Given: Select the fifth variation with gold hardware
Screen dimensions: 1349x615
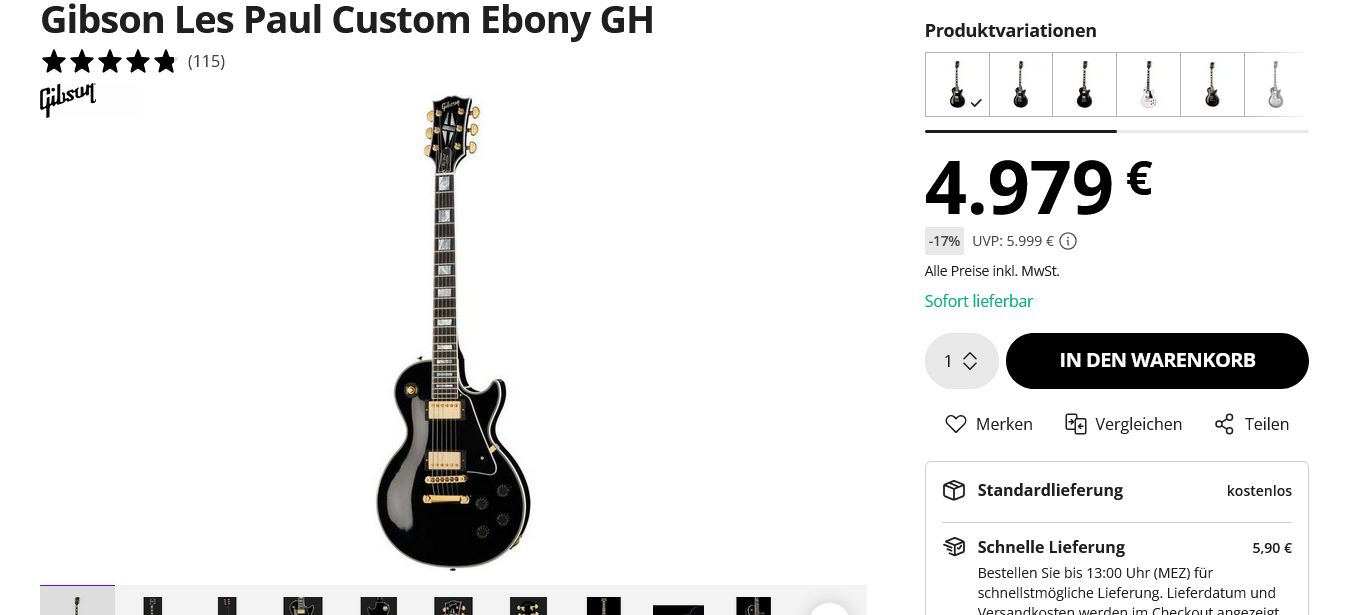Looking at the screenshot, I should (1212, 85).
